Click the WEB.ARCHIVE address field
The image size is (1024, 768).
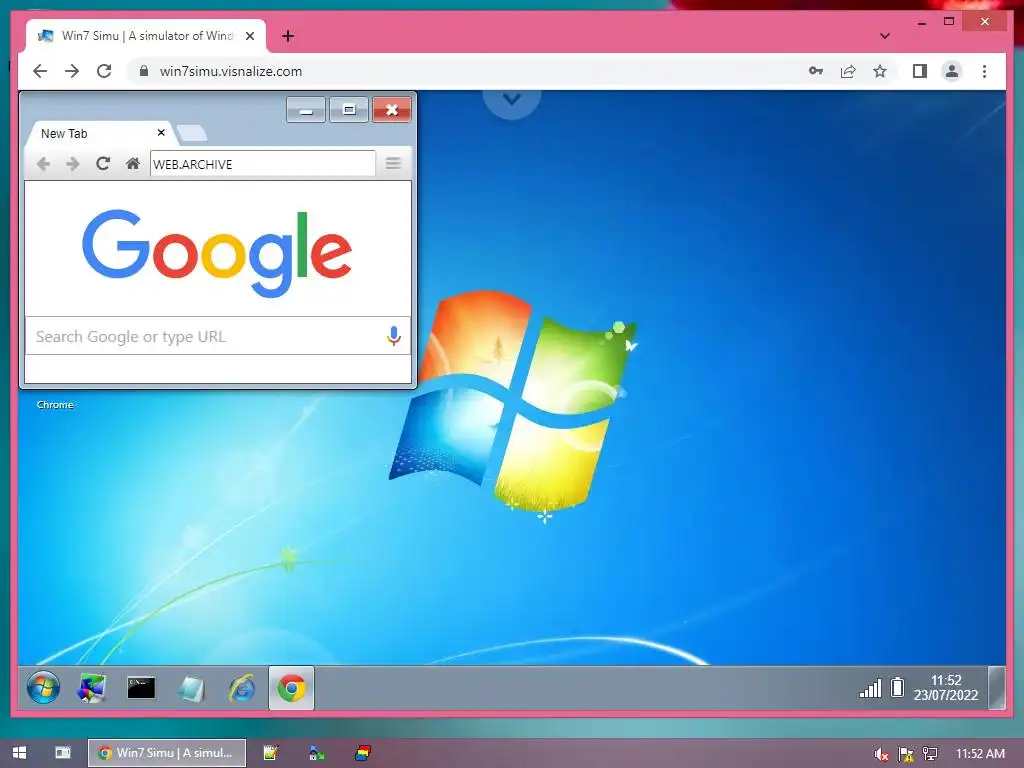pos(263,164)
